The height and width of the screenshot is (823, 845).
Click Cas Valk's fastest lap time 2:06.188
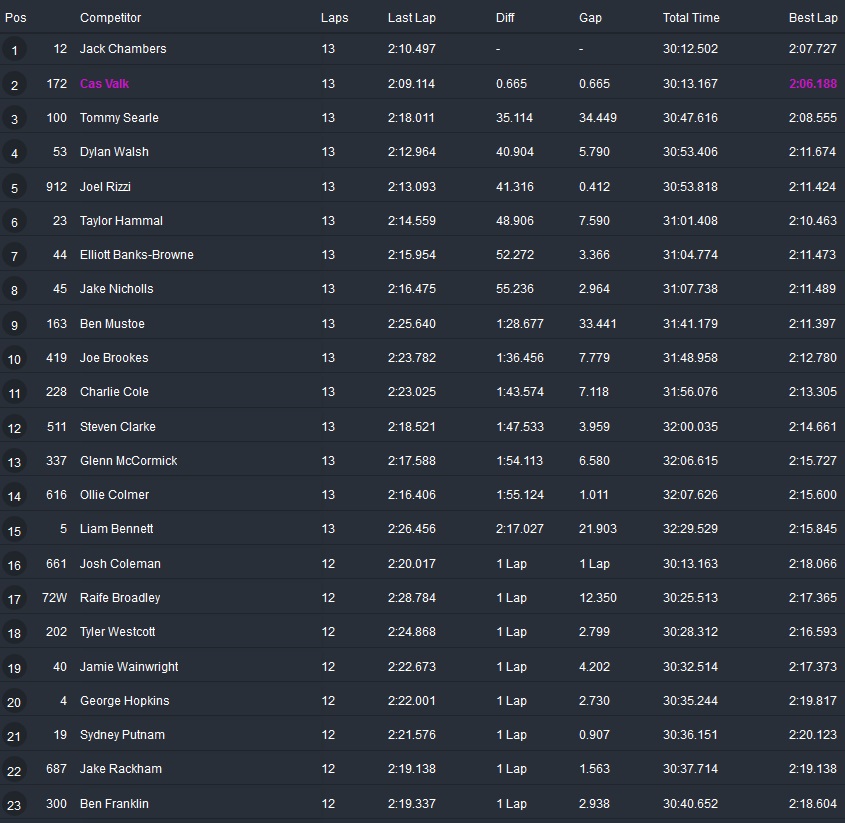812,84
